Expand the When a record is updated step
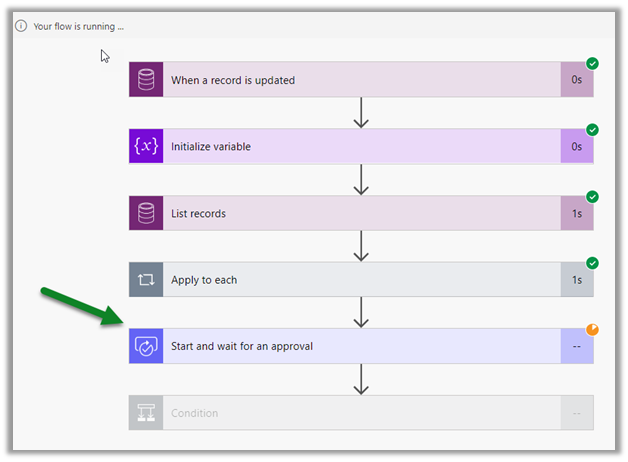 point(360,80)
